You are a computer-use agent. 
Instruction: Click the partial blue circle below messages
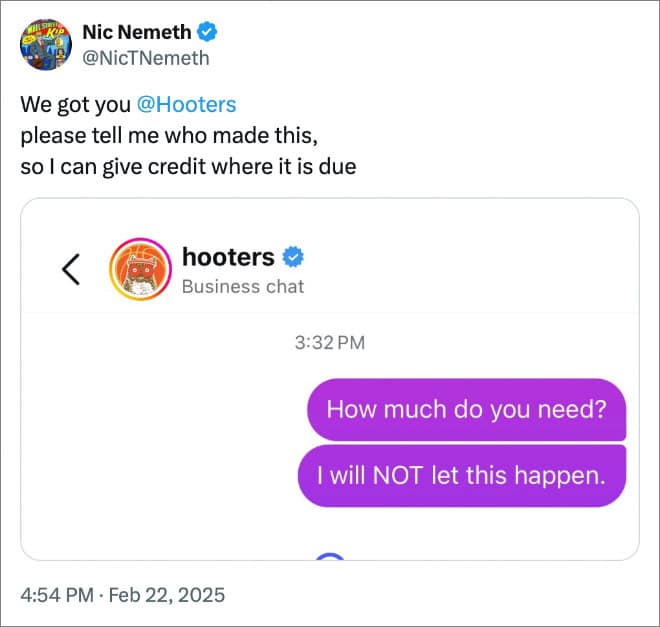(x=330, y=557)
